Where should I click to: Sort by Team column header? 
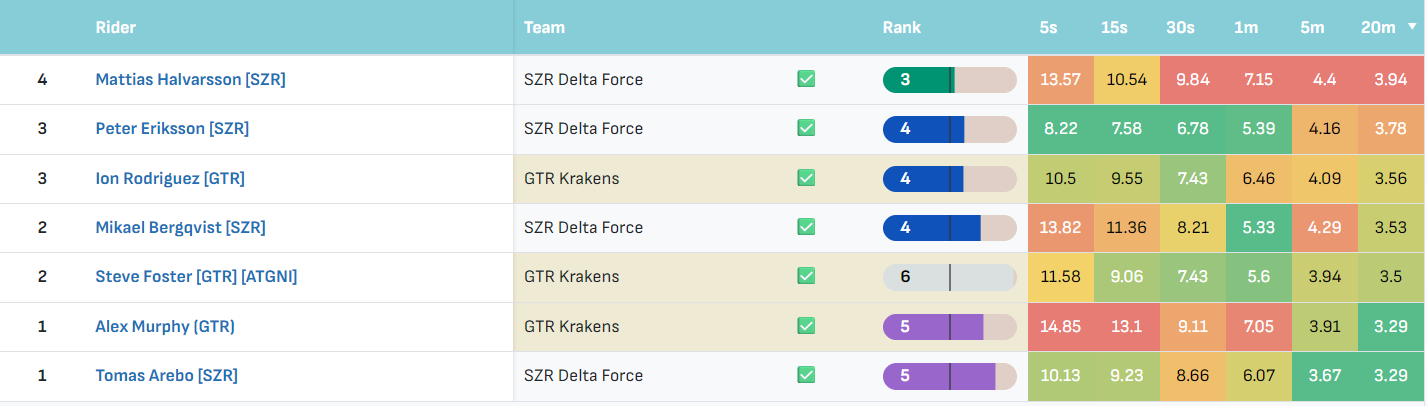tap(544, 28)
